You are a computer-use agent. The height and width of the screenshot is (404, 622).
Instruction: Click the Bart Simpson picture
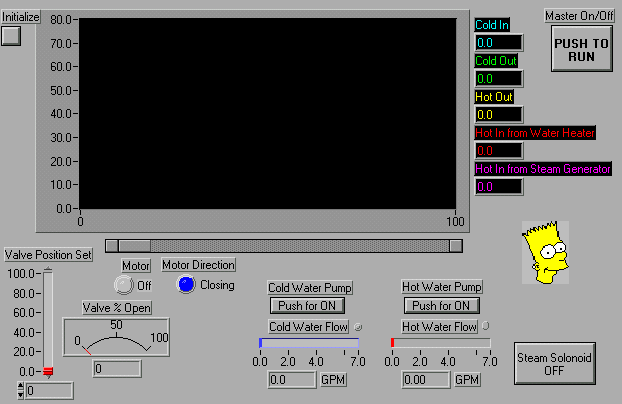(x=545, y=252)
